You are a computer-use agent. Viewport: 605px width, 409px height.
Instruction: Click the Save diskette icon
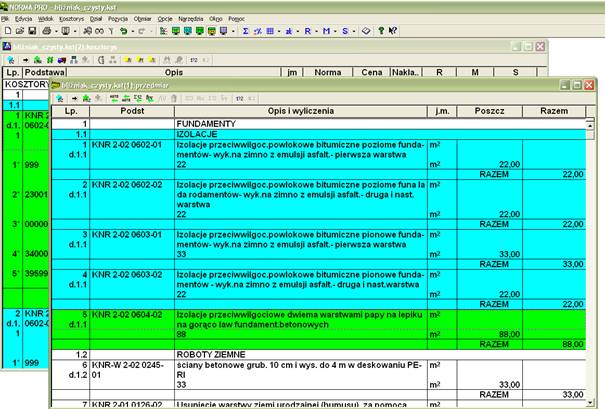32,32
